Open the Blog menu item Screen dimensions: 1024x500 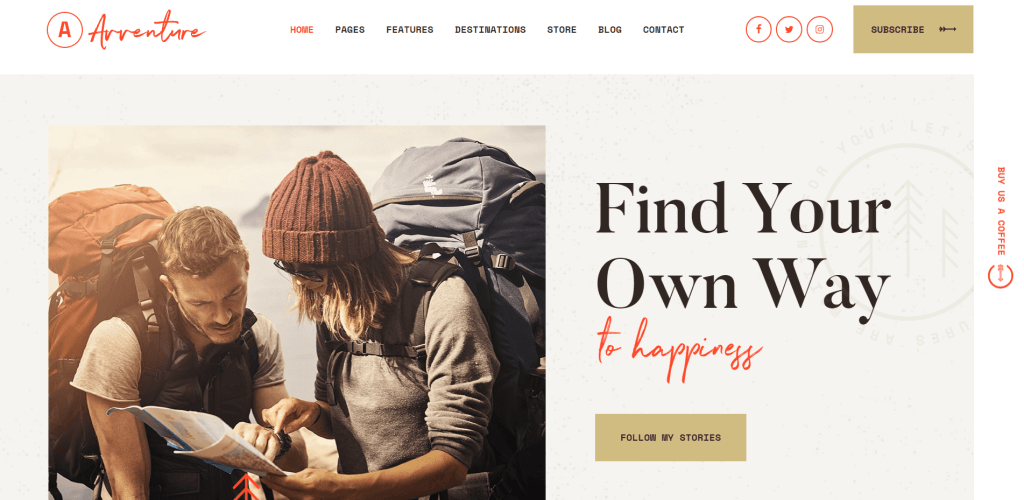pos(610,29)
